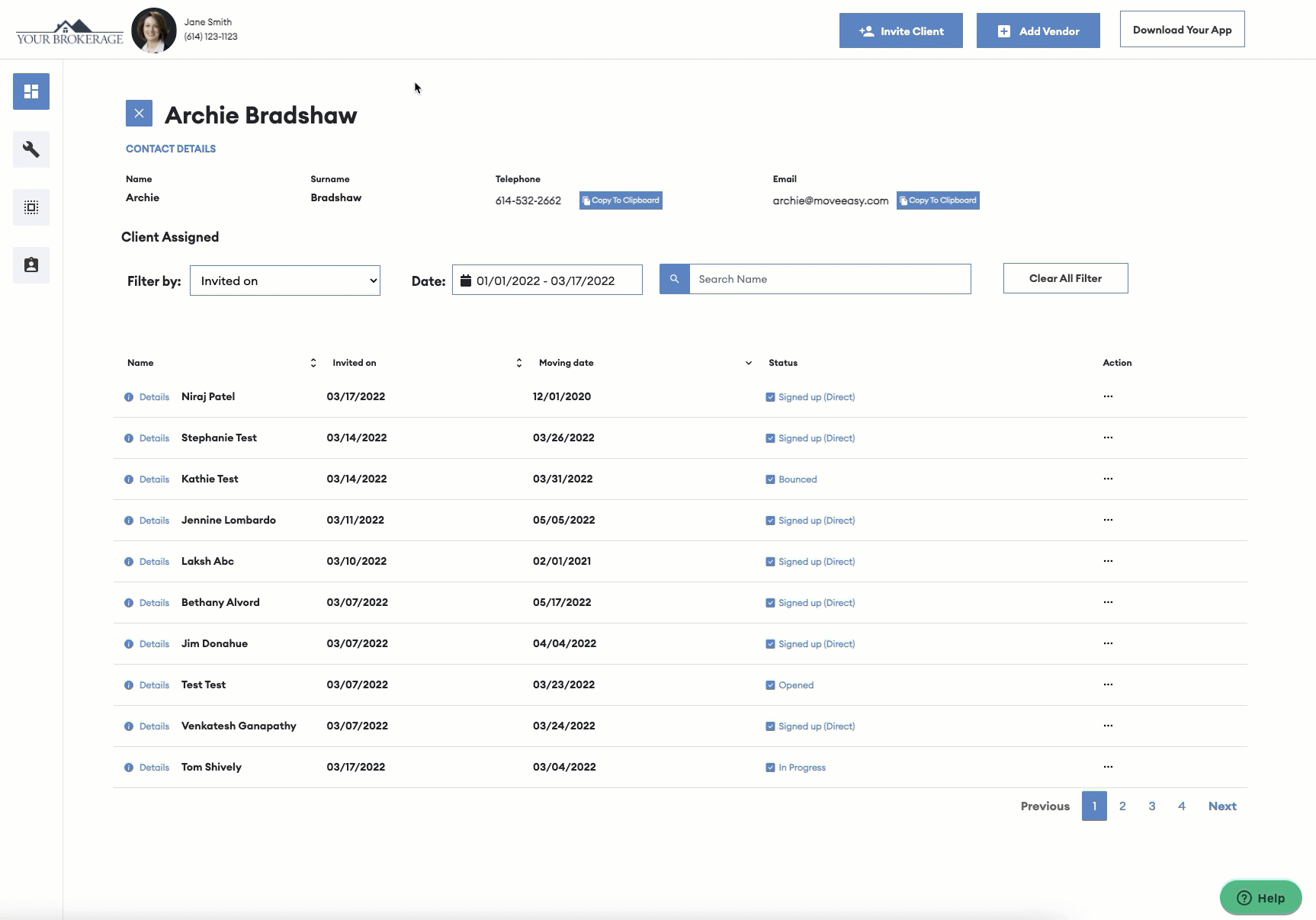Click the Contact Details heading
Viewport: 1316px width, 920px height.
(x=171, y=149)
